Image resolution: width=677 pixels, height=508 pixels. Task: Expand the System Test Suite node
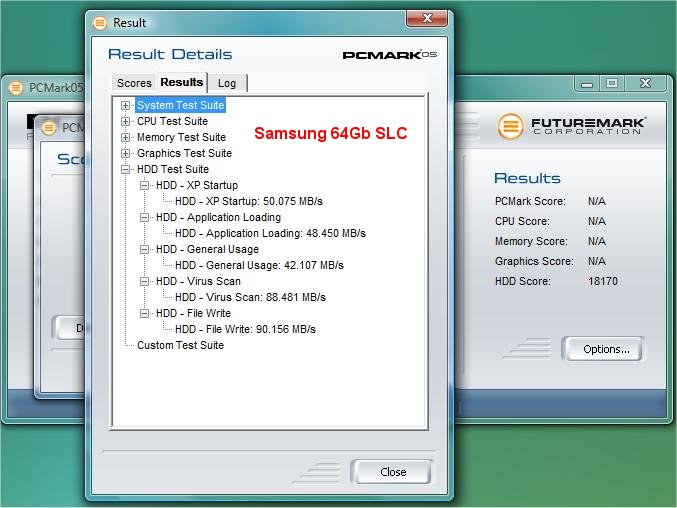click(125, 105)
